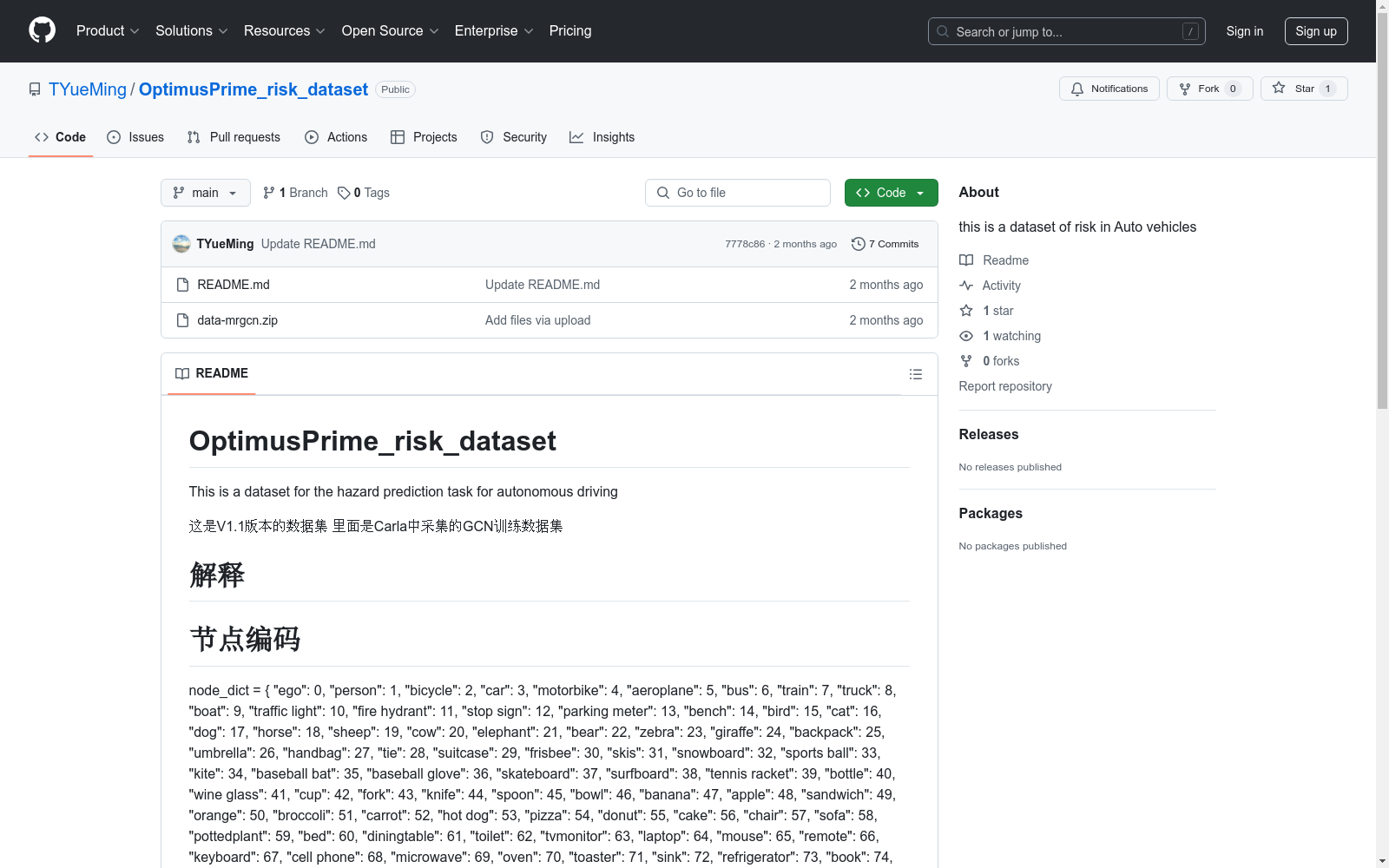Open the Actions tab
Viewport: 1389px width, 868px height.
click(336, 137)
